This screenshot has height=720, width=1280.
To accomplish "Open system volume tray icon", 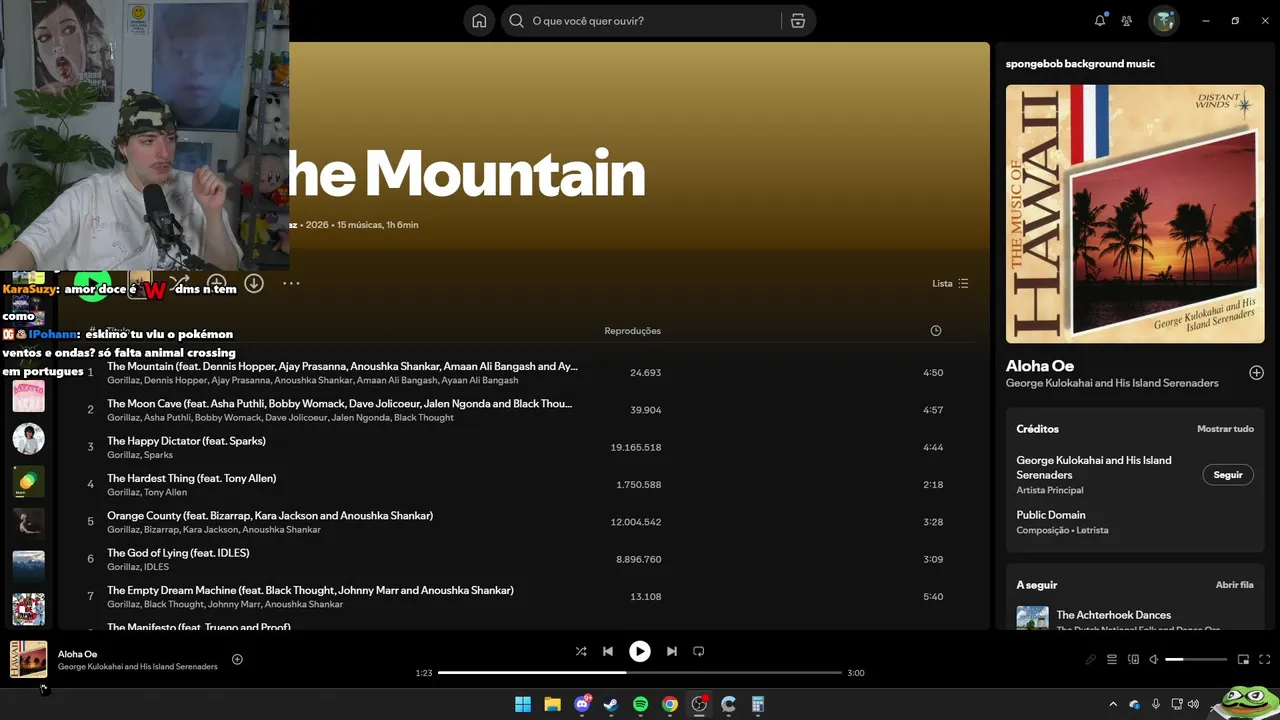I will tap(1193, 704).
